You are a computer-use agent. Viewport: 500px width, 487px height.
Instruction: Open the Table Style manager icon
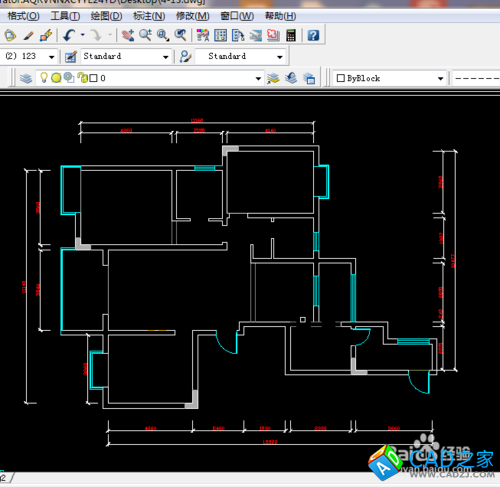[185, 56]
